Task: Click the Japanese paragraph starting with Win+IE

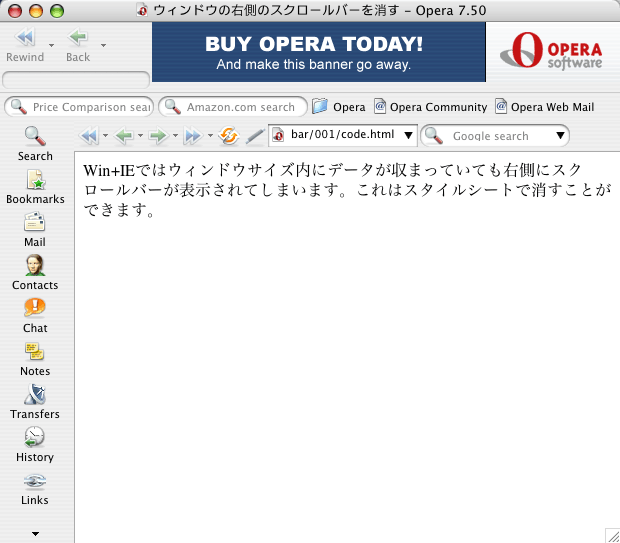Action: [x=347, y=190]
